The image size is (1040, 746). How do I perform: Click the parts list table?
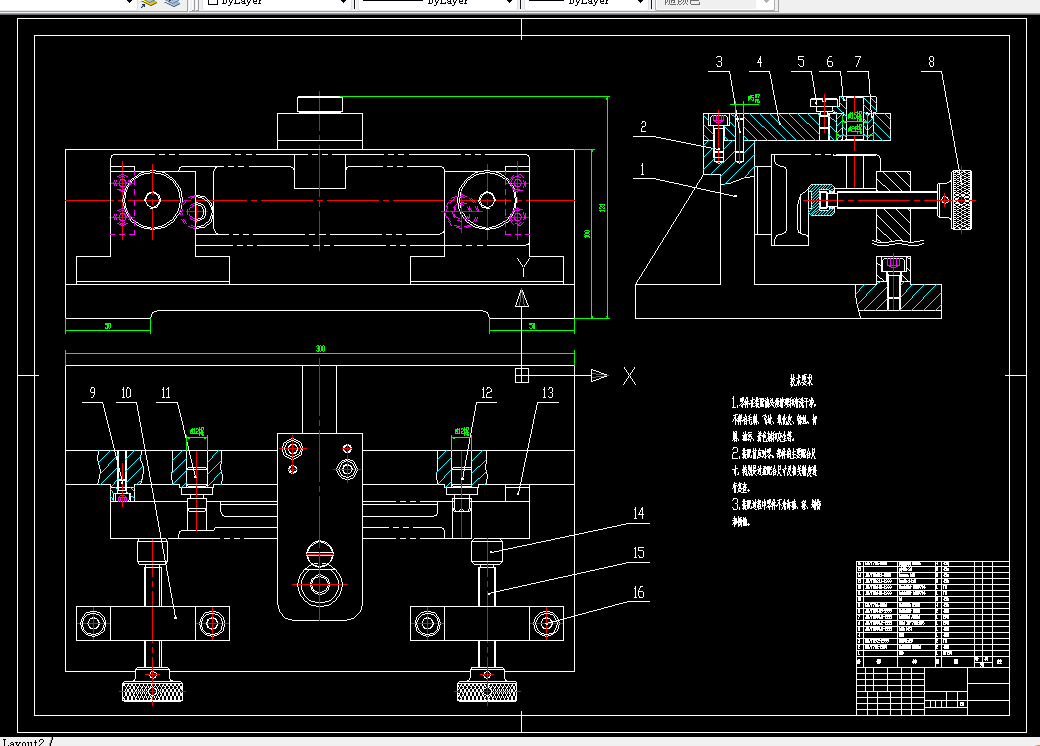pyautogui.click(x=933, y=613)
